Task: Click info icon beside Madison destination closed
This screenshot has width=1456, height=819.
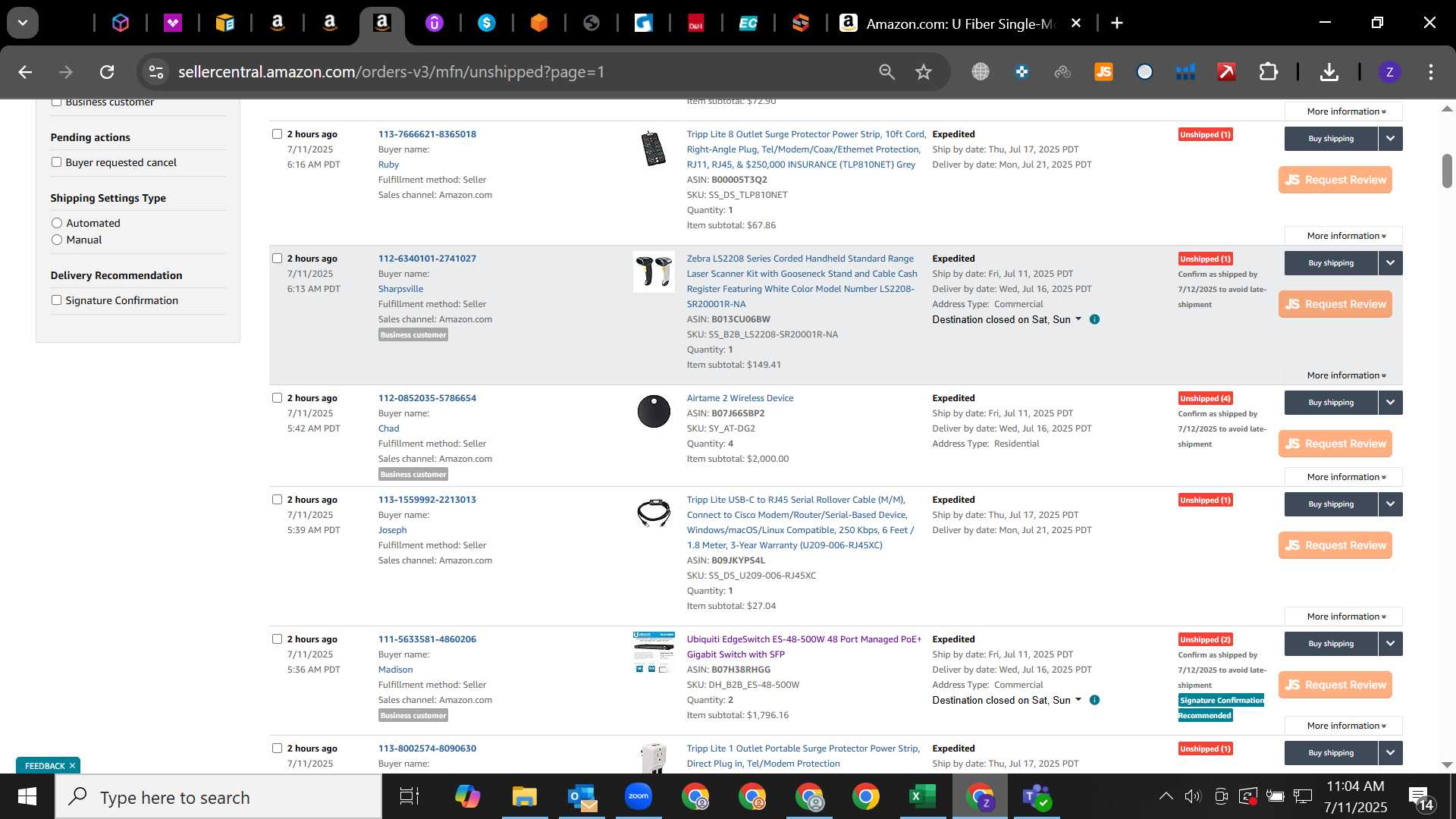Action: 1094,700
